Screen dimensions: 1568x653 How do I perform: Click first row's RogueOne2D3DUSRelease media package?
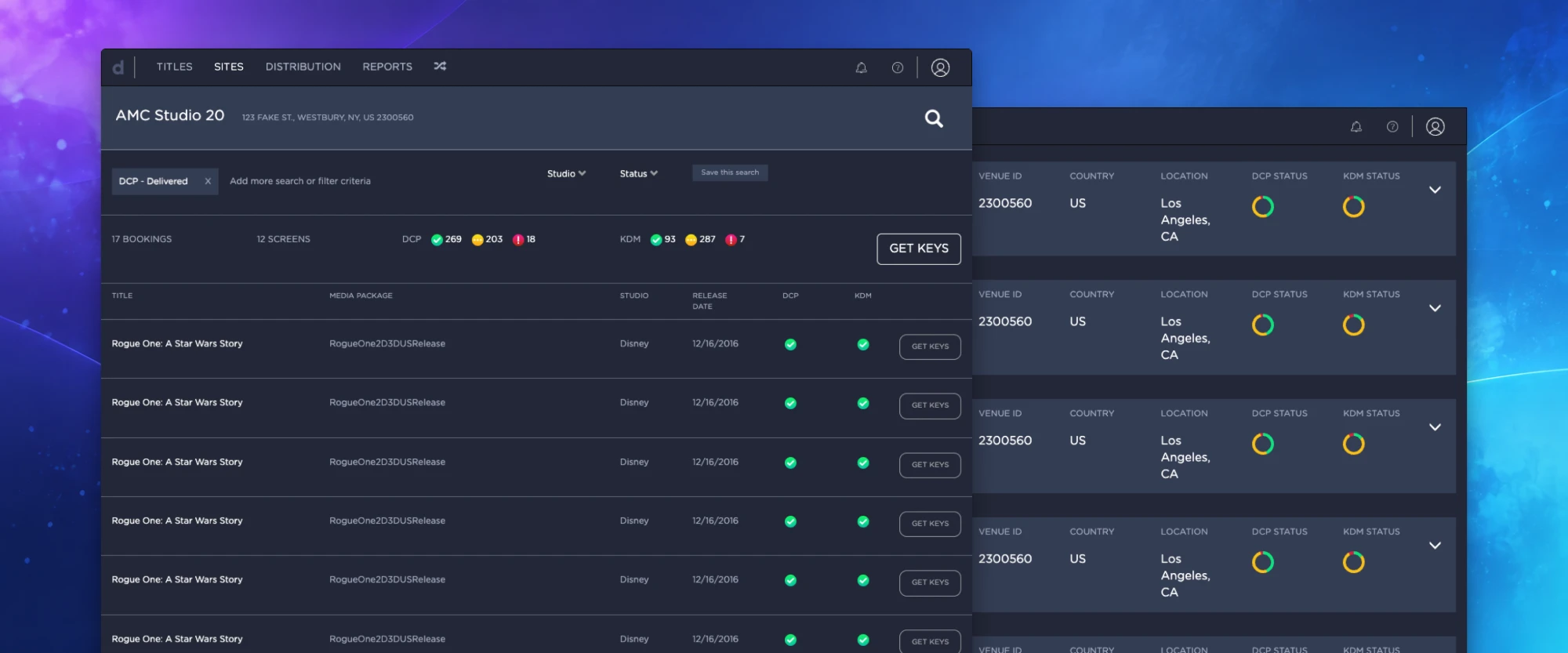click(x=387, y=343)
